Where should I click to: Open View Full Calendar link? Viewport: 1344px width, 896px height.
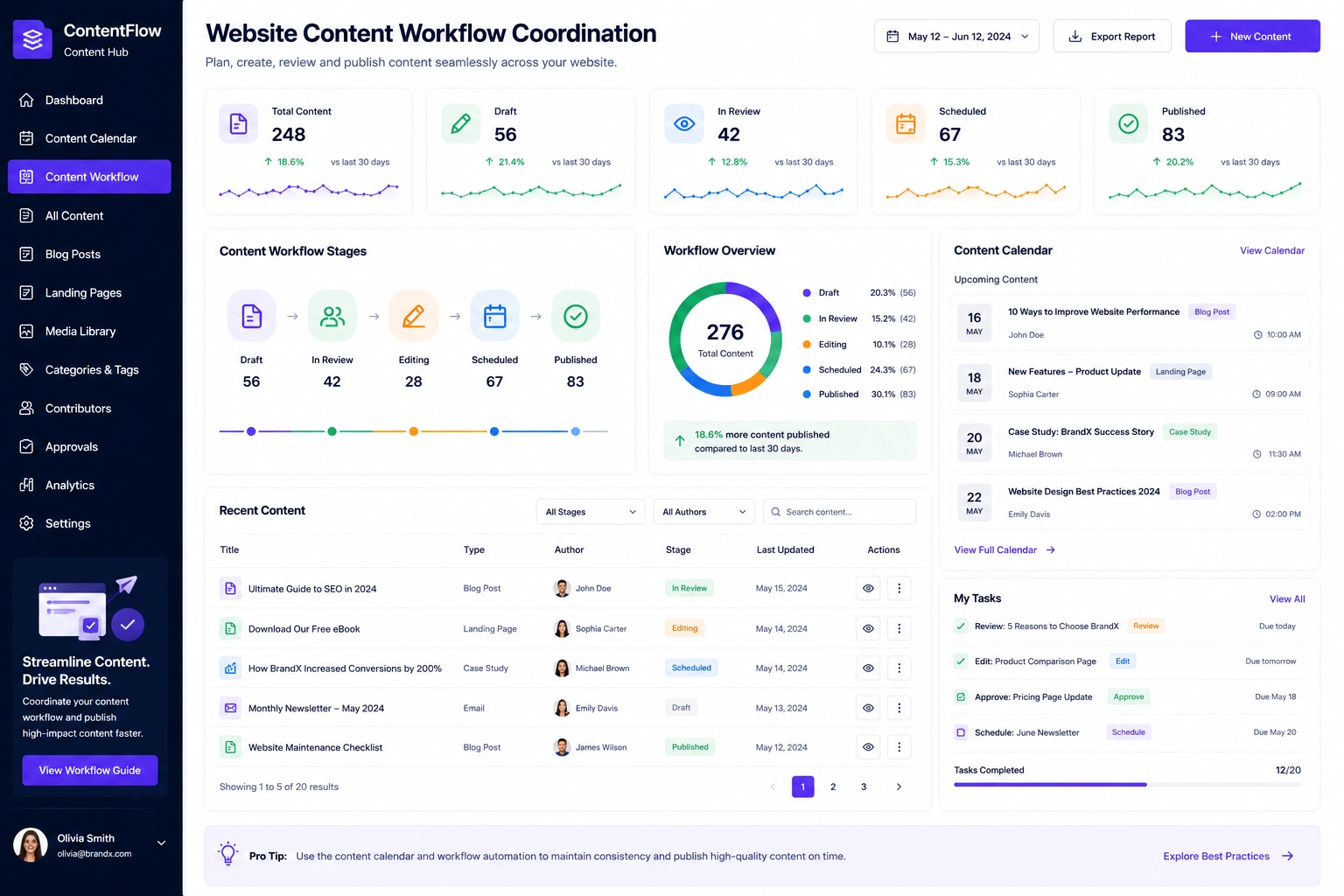[x=1004, y=550]
